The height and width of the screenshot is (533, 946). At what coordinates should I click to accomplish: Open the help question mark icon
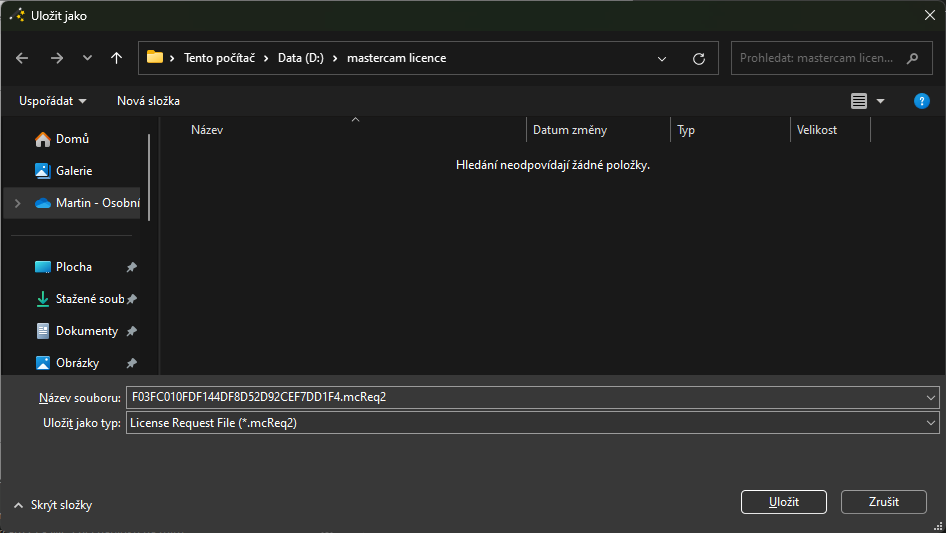[922, 101]
